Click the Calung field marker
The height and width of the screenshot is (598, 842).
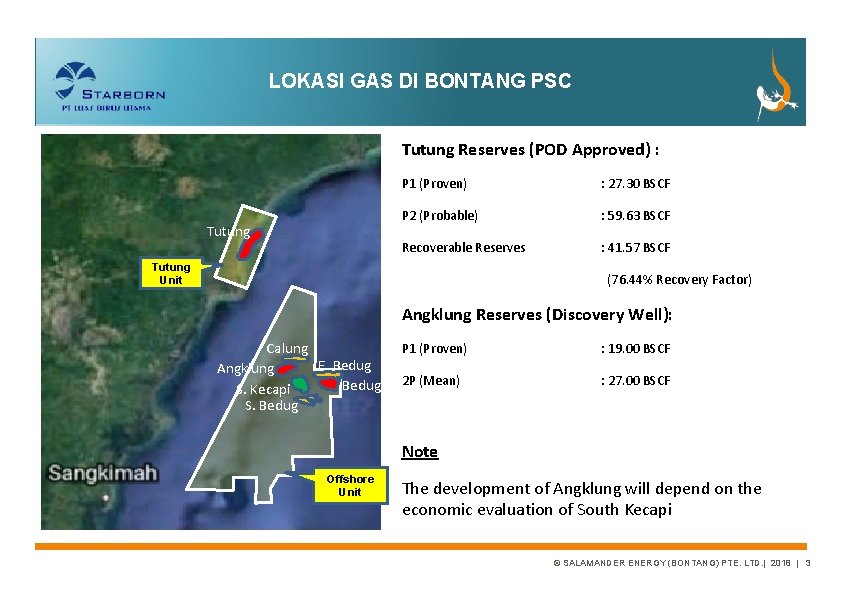pyautogui.click(x=293, y=358)
